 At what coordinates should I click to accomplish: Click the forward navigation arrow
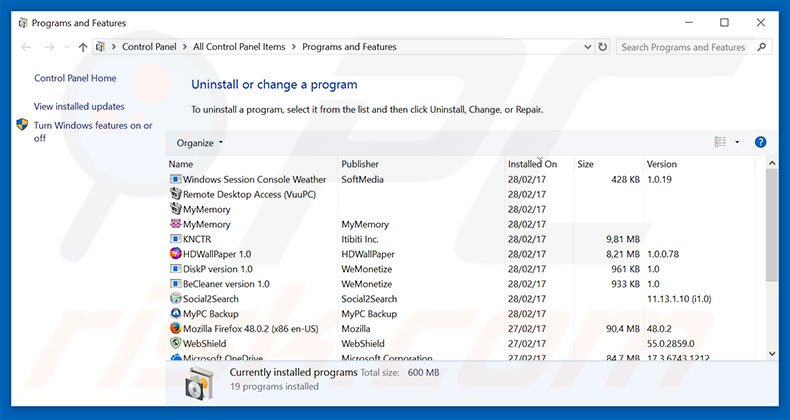coord(49,47)
